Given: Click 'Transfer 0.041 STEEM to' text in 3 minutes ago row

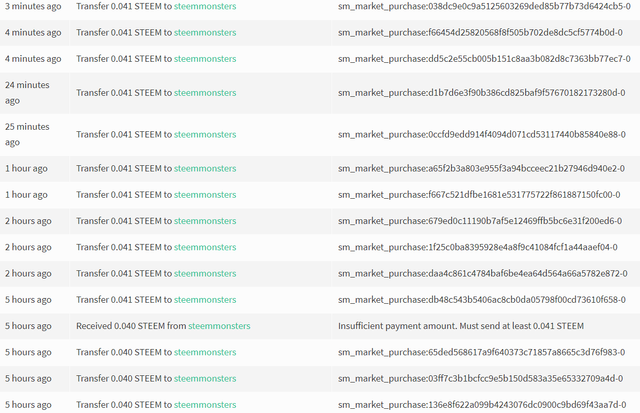Looking at the screenshot, I should coord(124,6).
